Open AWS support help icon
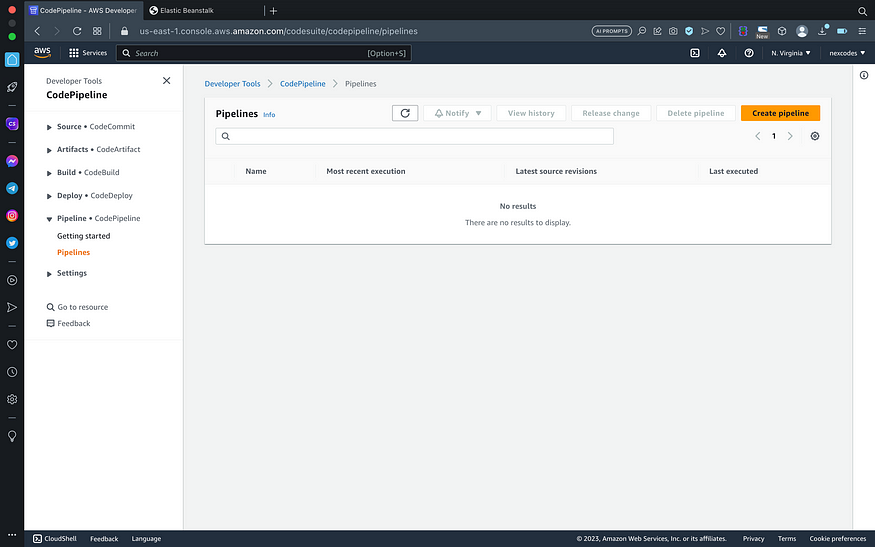This screenshot has width=875, height=547. click(749, 53)
